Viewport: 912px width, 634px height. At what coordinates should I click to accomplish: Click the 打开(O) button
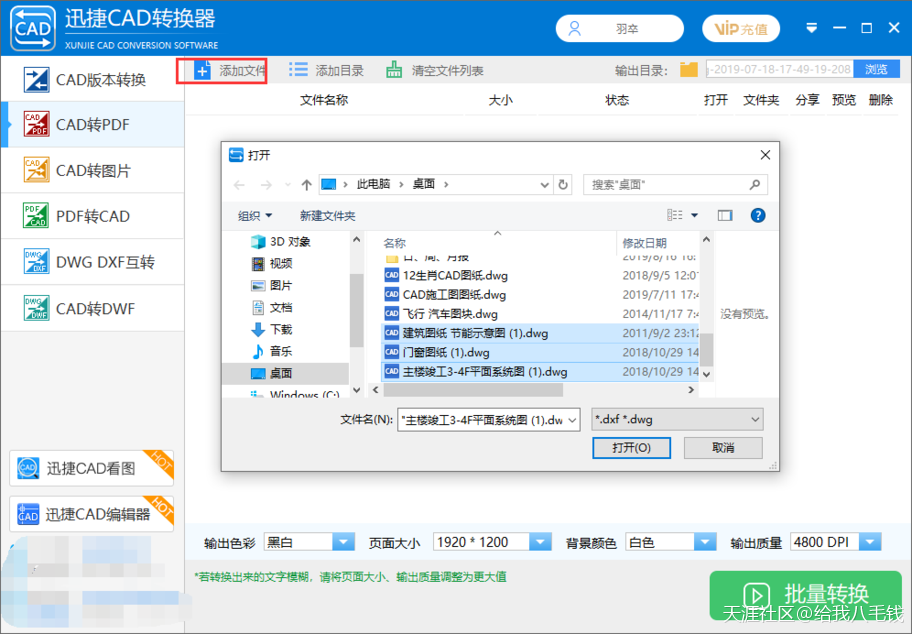[631, 448]
